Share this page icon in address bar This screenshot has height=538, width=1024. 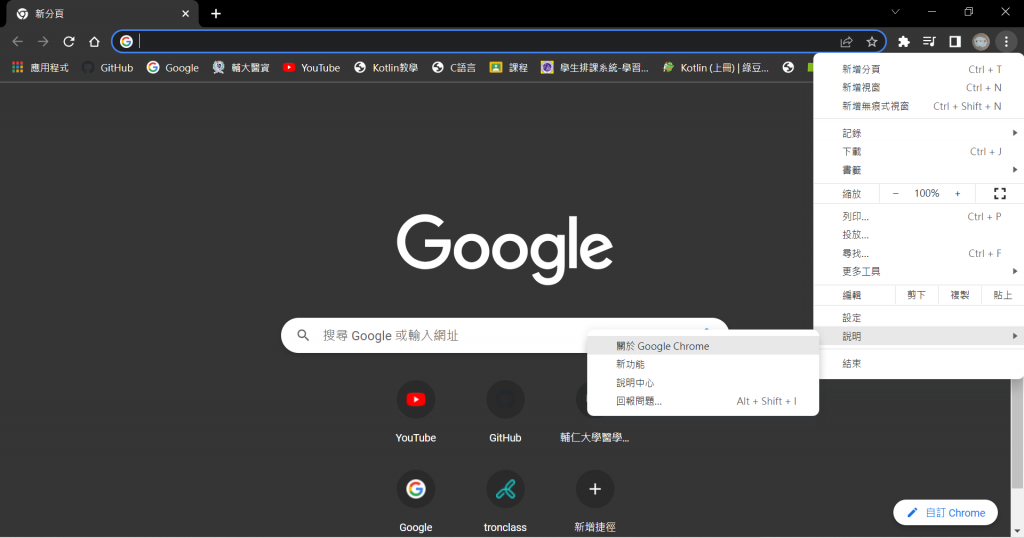pyautogui.click(x=846, y=42)
